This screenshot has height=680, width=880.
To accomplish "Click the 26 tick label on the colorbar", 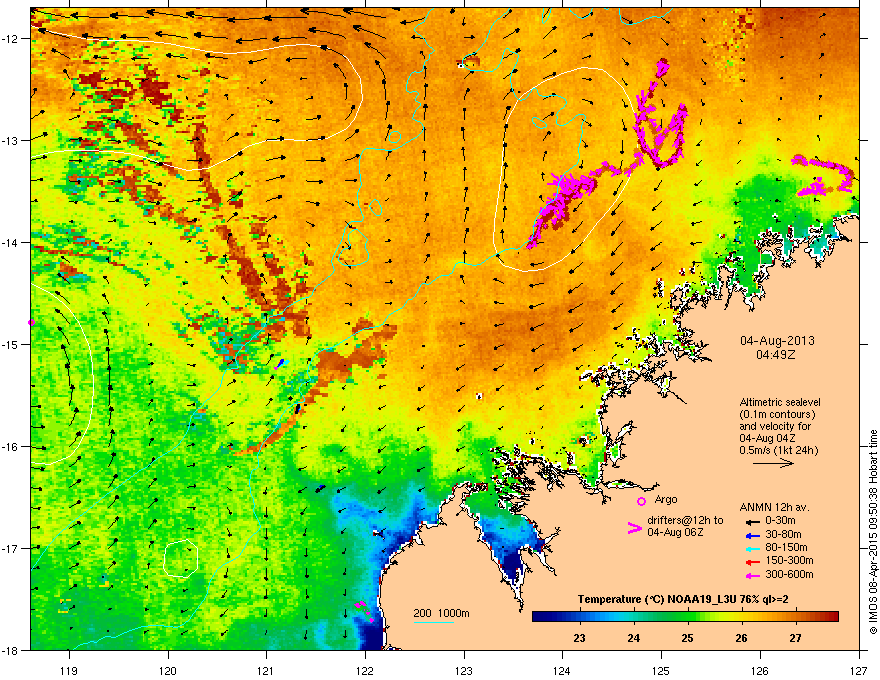I will click(x=741, y=638).
